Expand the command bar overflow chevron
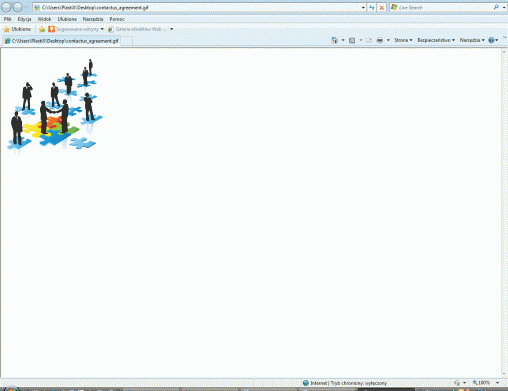This screenshot has height=391, width=508. point(504,37)
